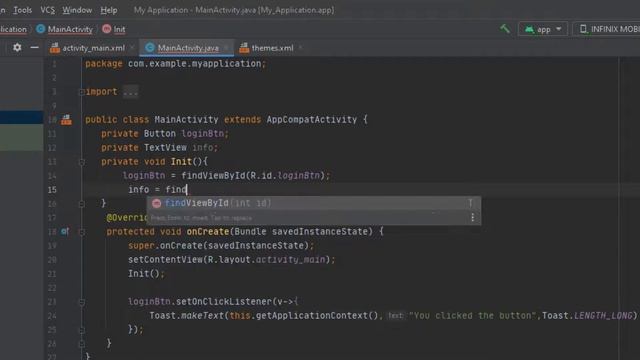Collapse the Init method fold marker

82,162
